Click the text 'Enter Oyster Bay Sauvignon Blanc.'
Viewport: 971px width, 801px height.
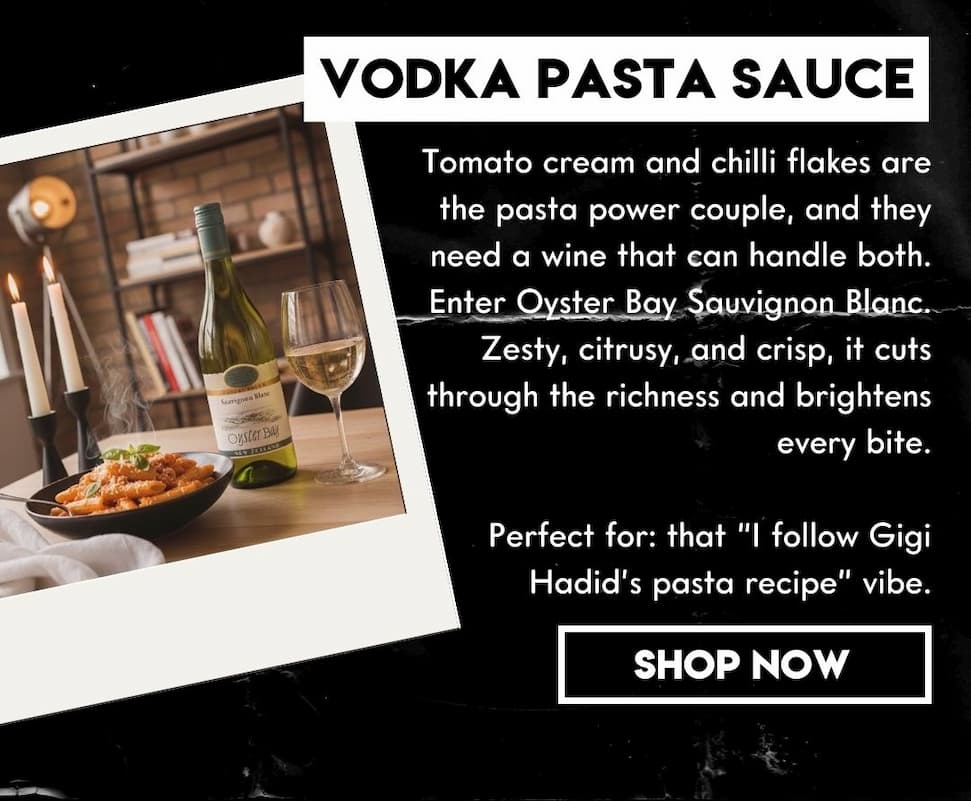click(680, 302)
